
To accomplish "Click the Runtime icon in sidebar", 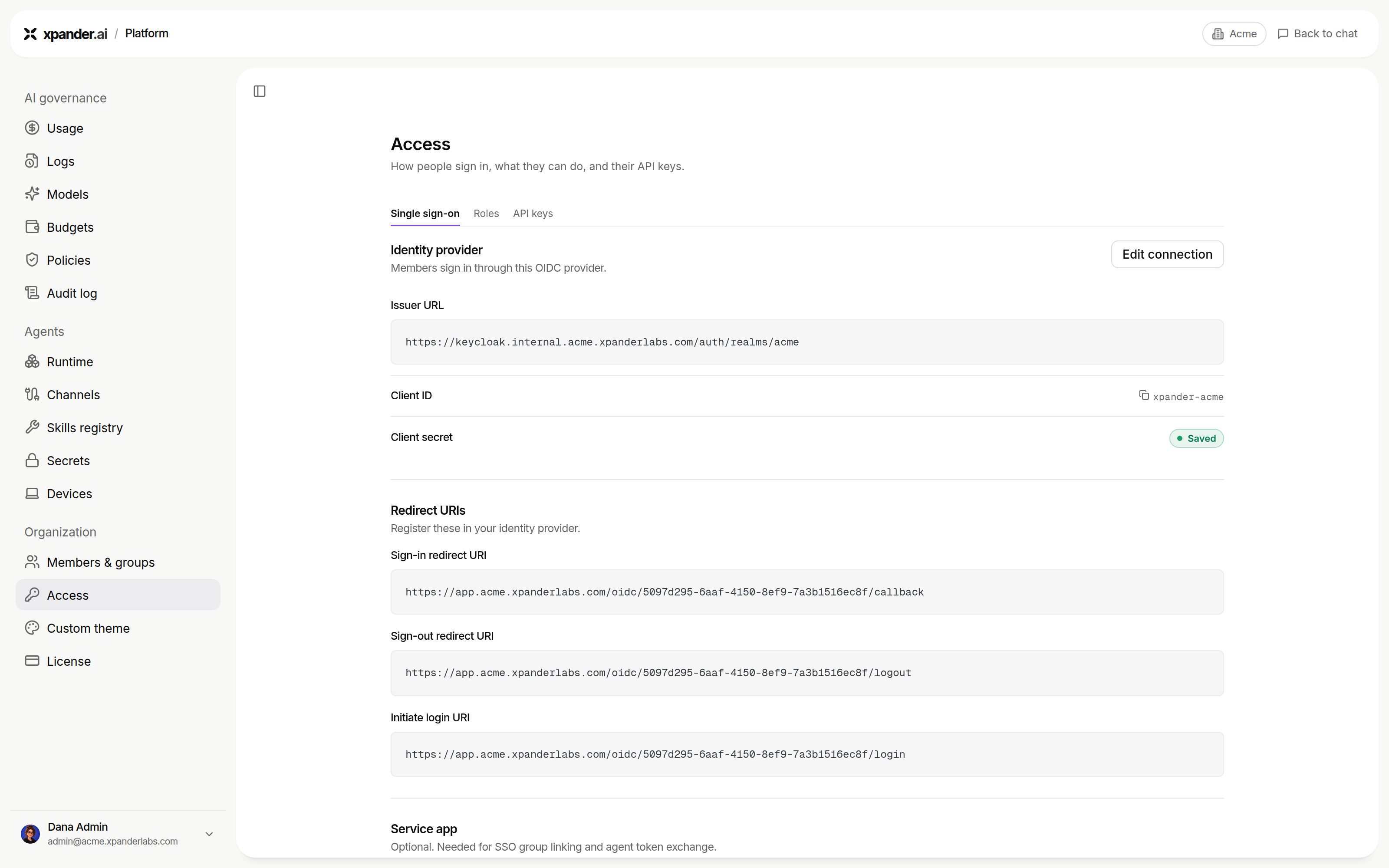I will [x=32, y=362].
